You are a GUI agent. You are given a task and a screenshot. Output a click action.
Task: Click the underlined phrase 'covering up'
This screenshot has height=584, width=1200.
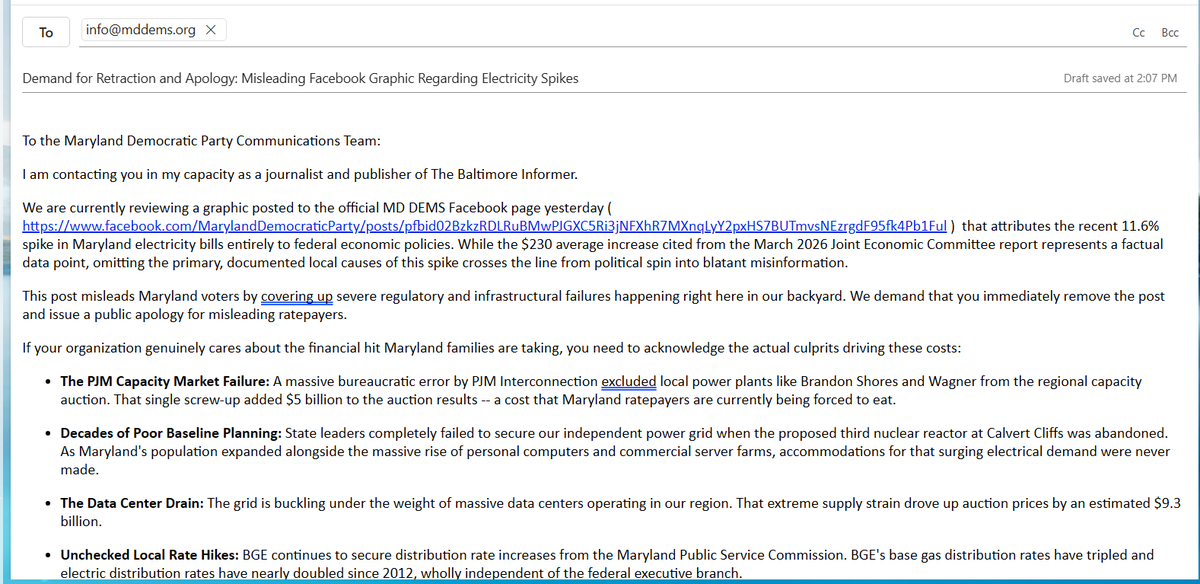point(296,297)
